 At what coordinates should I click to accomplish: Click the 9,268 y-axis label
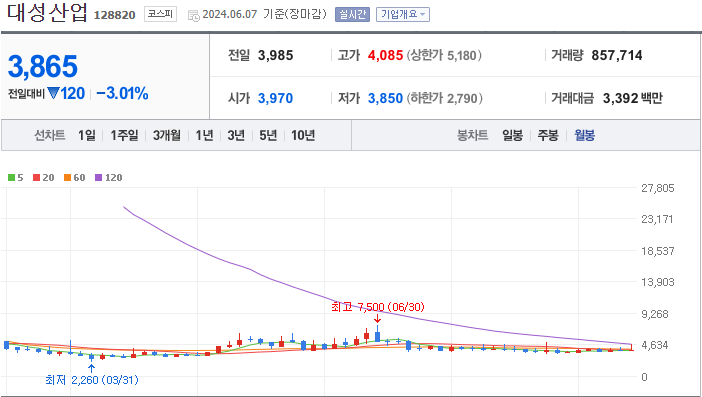pyautogui.click(x=655, y=314)
